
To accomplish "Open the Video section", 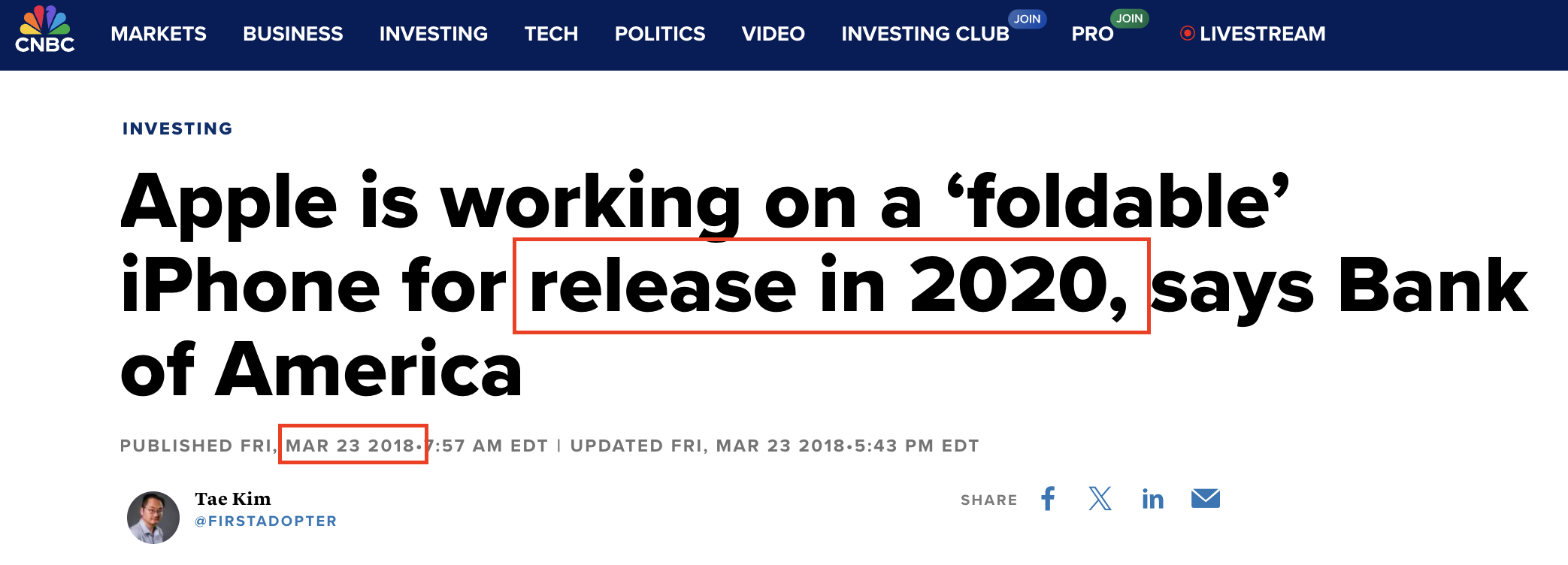I will coord(773,34).
